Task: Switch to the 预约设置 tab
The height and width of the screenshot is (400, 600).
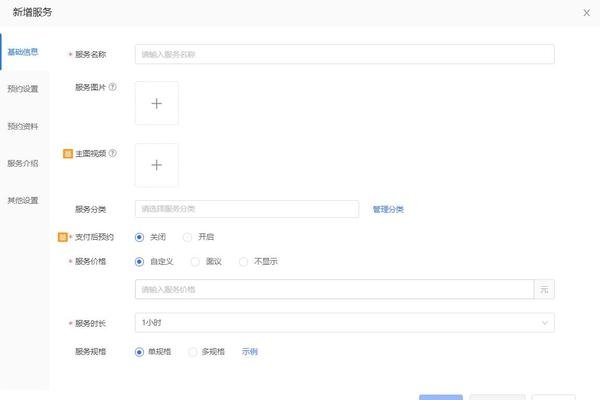Action: 23,89
